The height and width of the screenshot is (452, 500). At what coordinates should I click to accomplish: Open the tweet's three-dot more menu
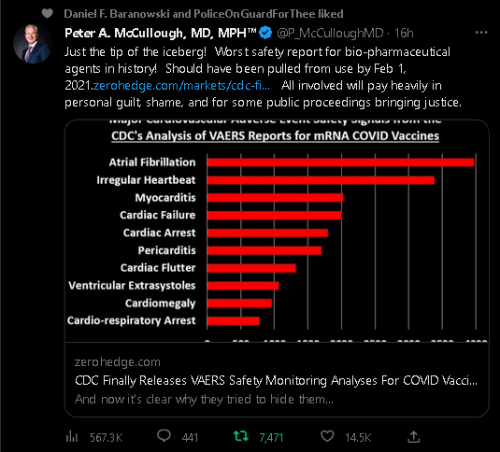coord(481,33)
